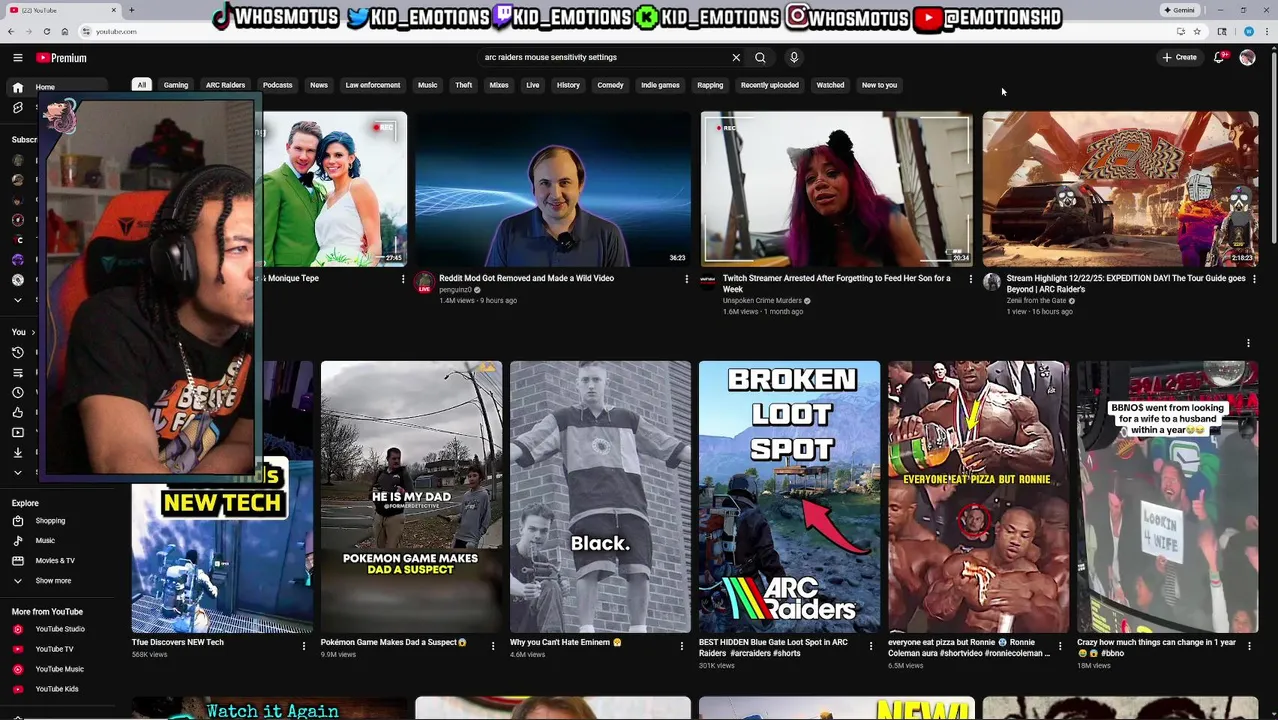Image resolution: width=1278 pixels, height=720 pixels.
Task: Open Shorts shelf more options
Action: tap(1248, 343)
